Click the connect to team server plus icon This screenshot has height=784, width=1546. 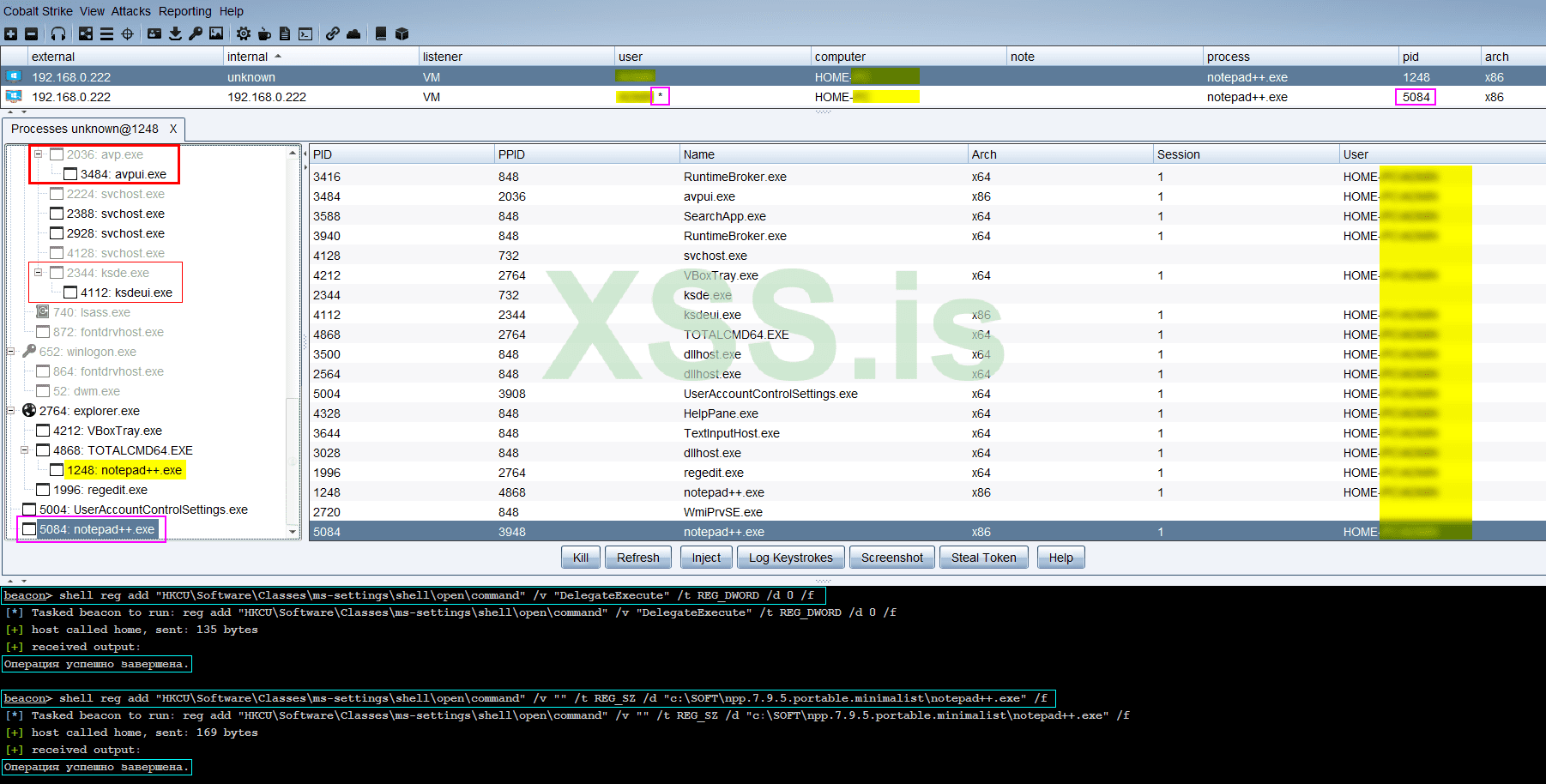click(x=10, y=34)
